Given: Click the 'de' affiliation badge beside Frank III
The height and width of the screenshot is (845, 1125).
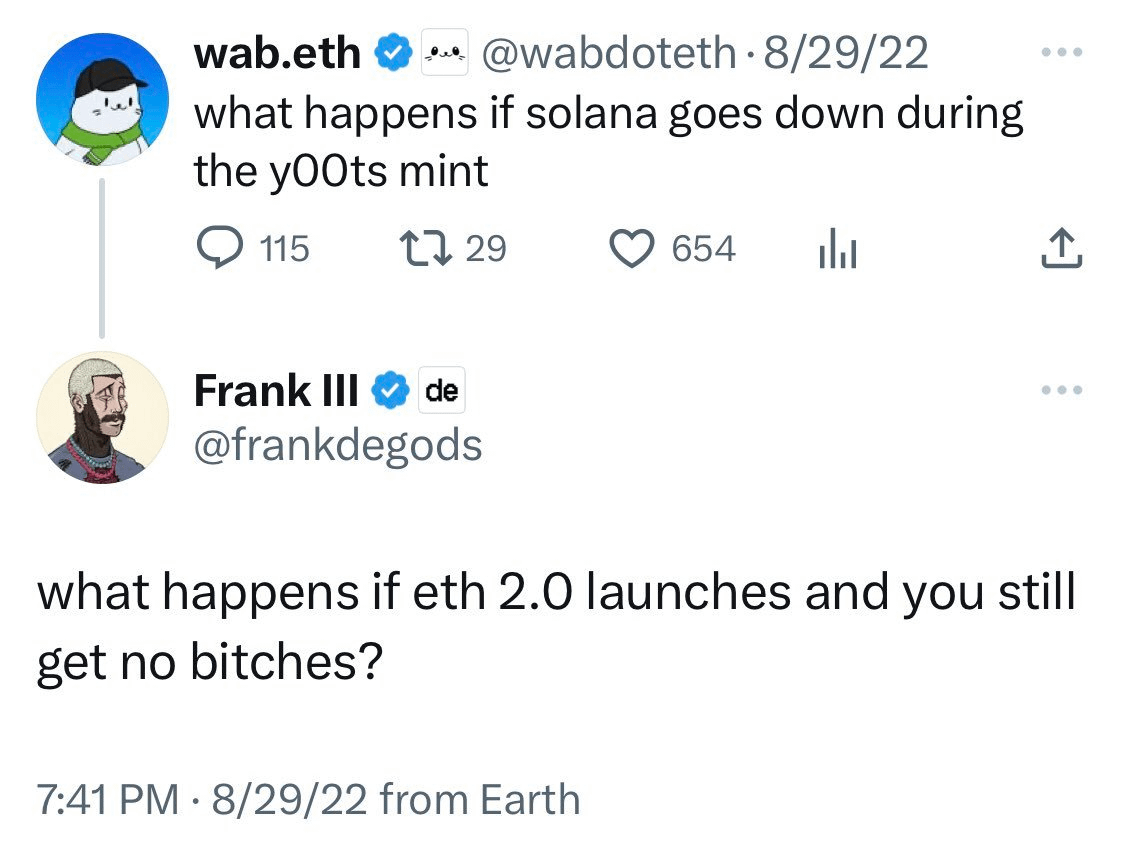Looking at the screenshot, I should click(442, 390).
